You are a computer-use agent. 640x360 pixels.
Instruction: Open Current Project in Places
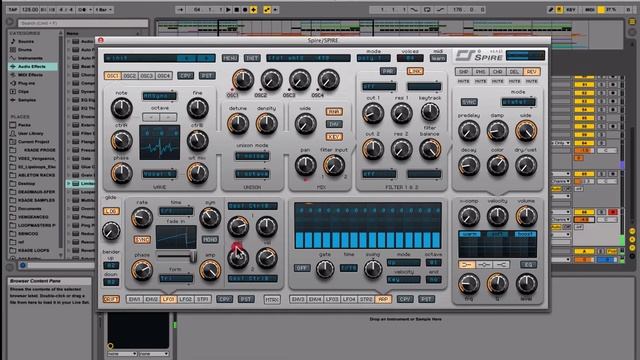pyautogui.click(x=33, y=142)
